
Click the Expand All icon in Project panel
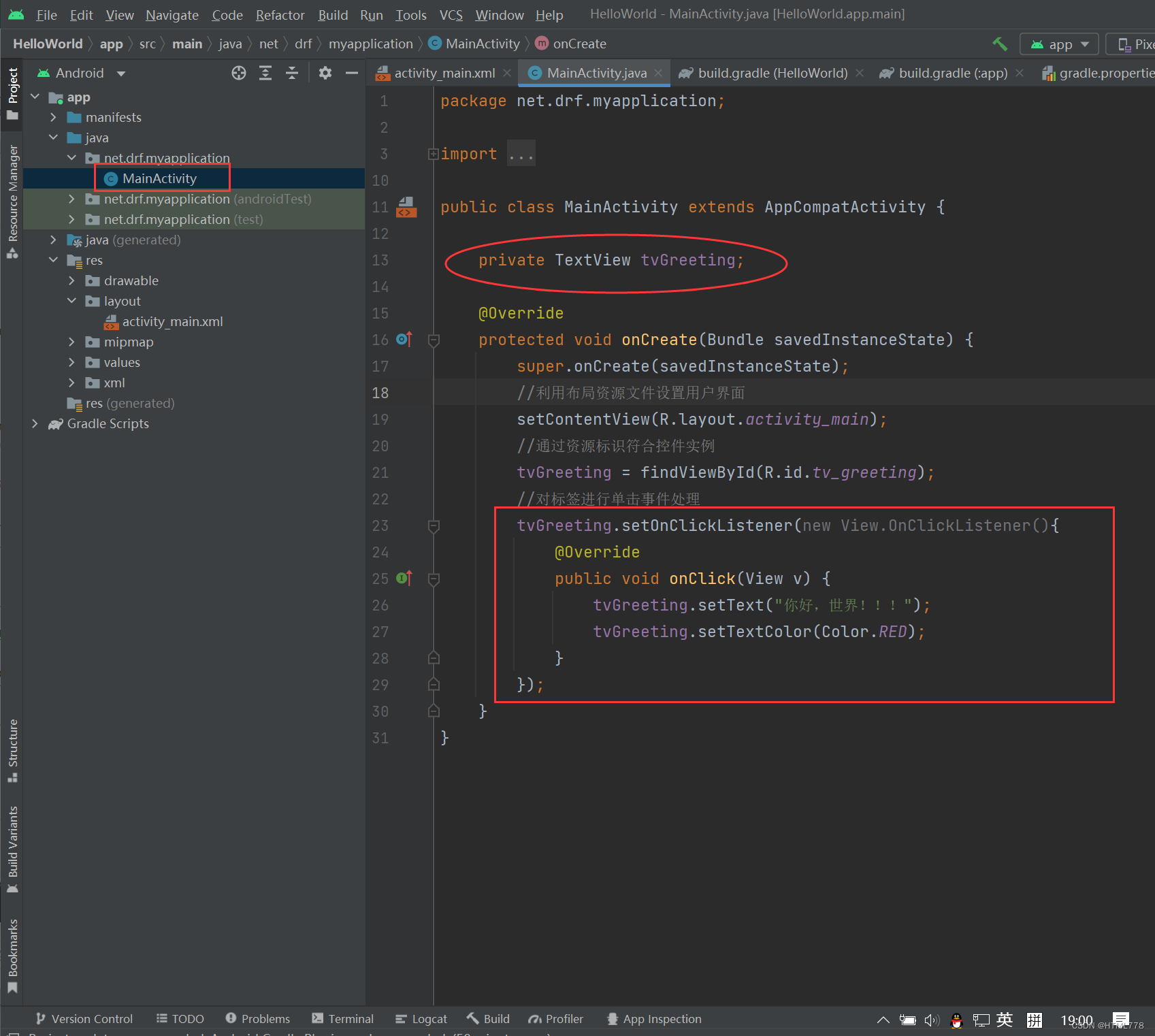(x=265, y=73)
